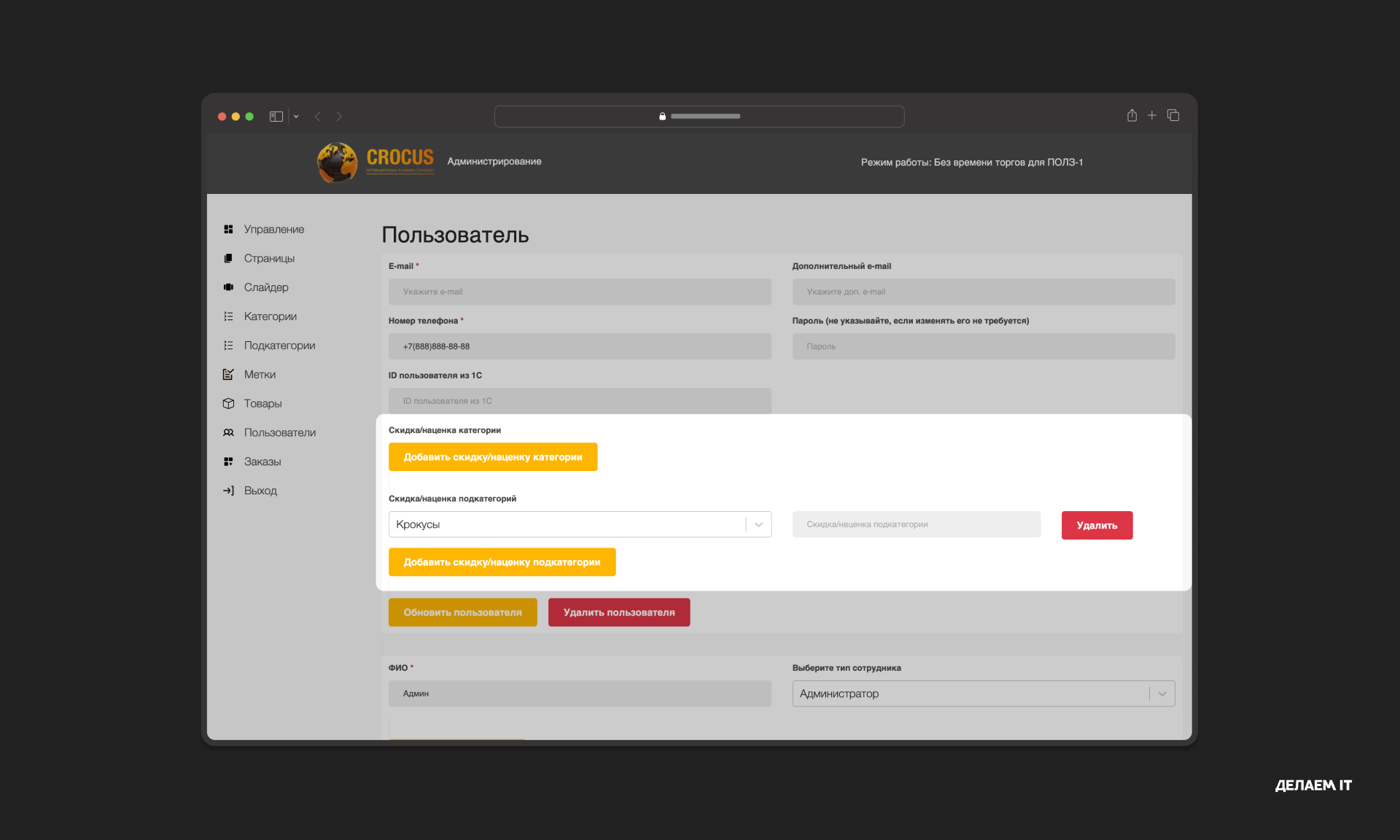
Task: Open sidebar options chevron in browser toolbar
Action: (x=296, y=117)
